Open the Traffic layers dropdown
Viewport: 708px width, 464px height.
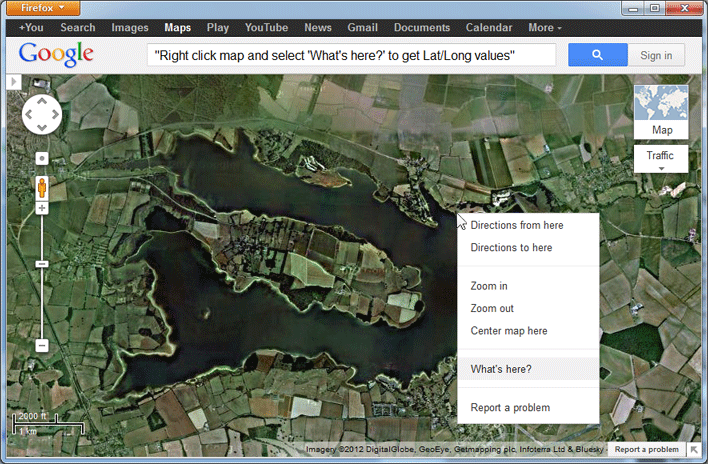tap(661, 159)
